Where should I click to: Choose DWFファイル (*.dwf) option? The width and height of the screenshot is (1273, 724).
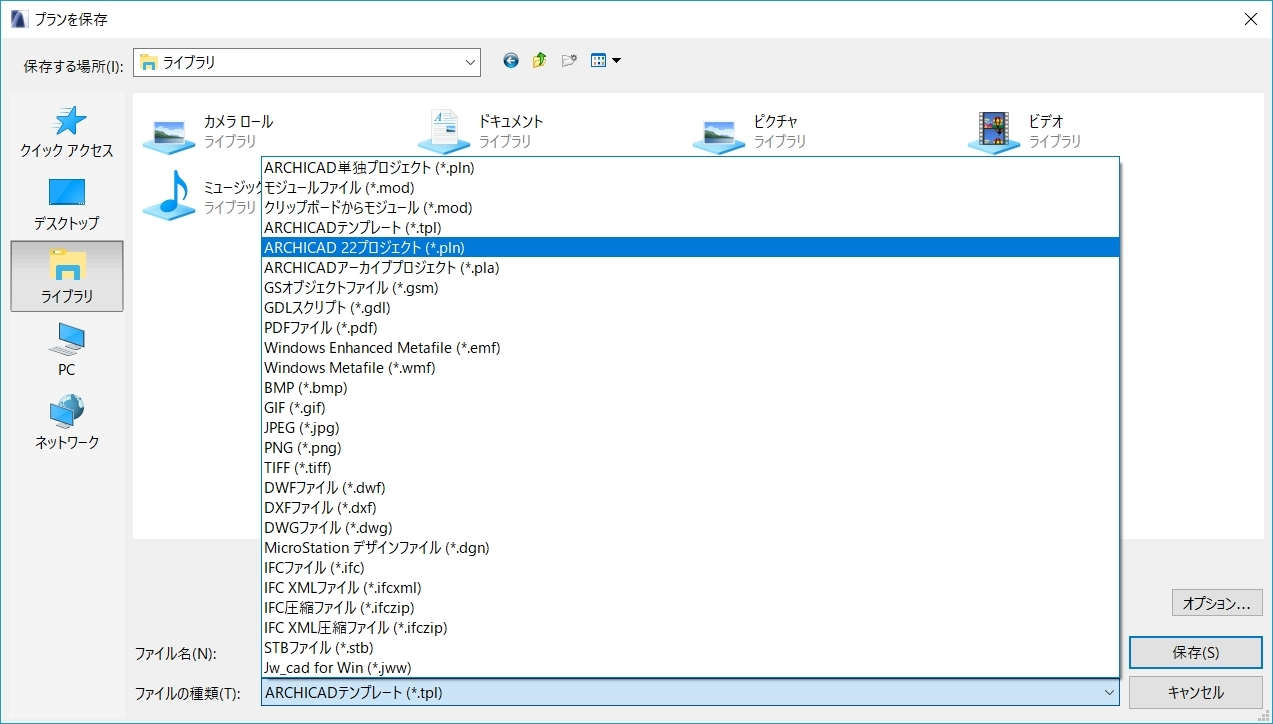click(x=690, y=488)
